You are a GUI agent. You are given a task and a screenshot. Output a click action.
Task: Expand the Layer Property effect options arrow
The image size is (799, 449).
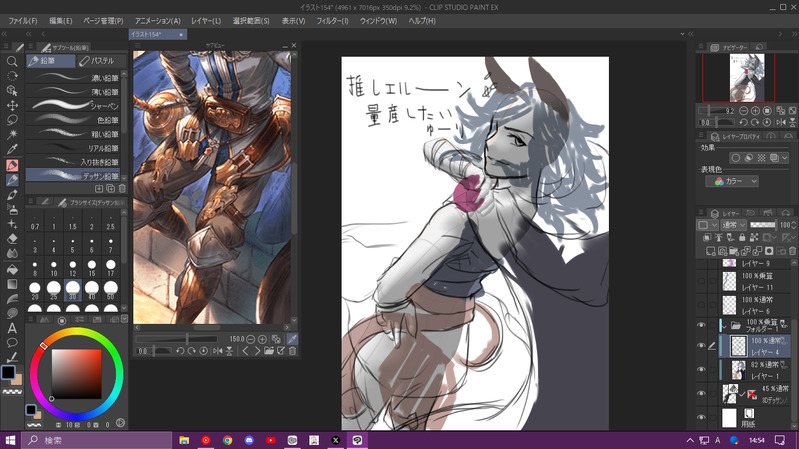pos(785,158)
